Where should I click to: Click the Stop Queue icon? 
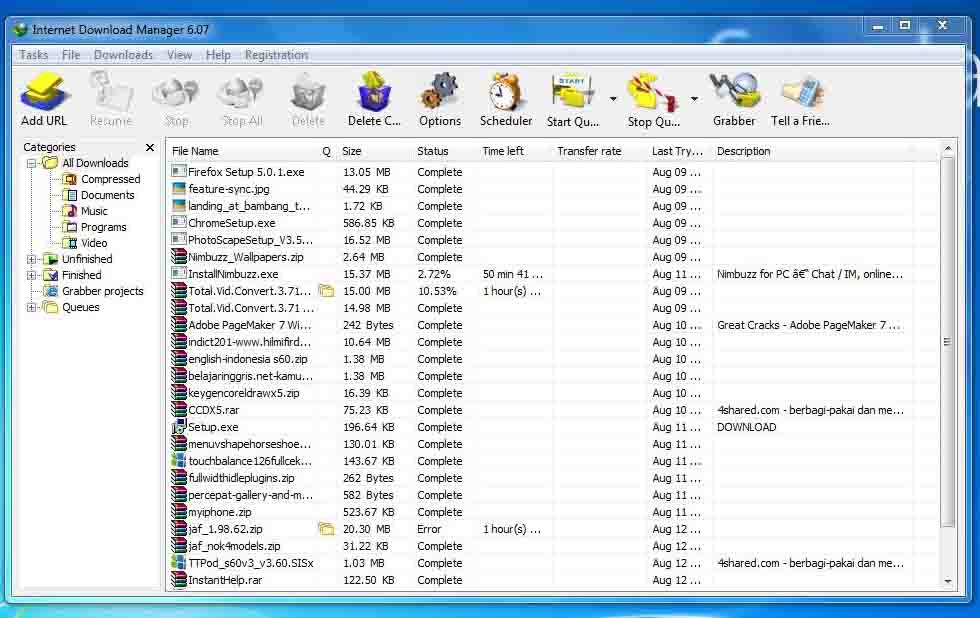coord(653,92)
